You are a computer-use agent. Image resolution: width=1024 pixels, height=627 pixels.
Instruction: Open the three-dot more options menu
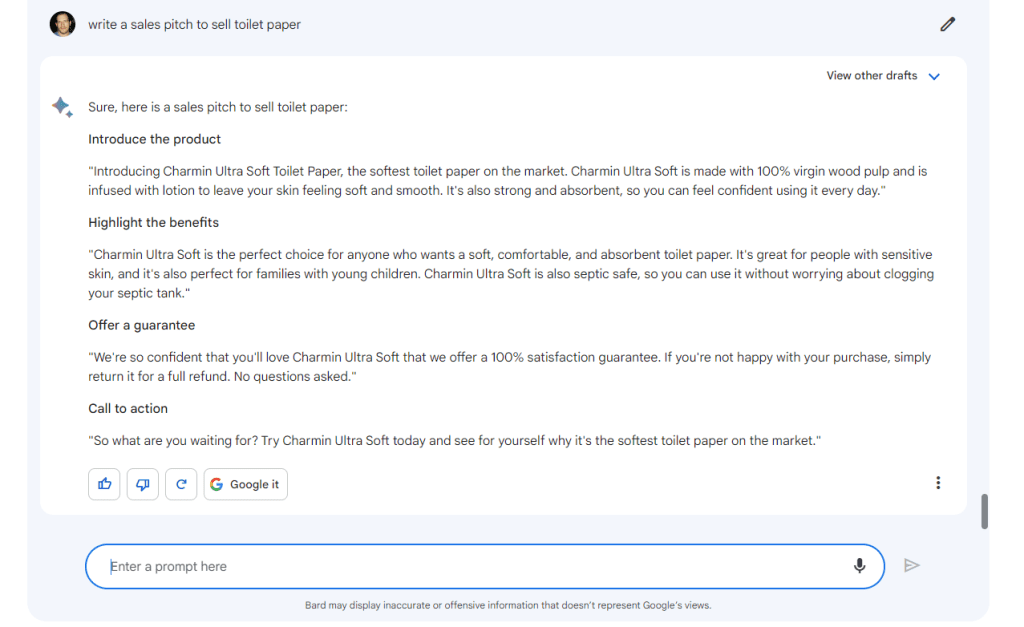coord(938,483)
